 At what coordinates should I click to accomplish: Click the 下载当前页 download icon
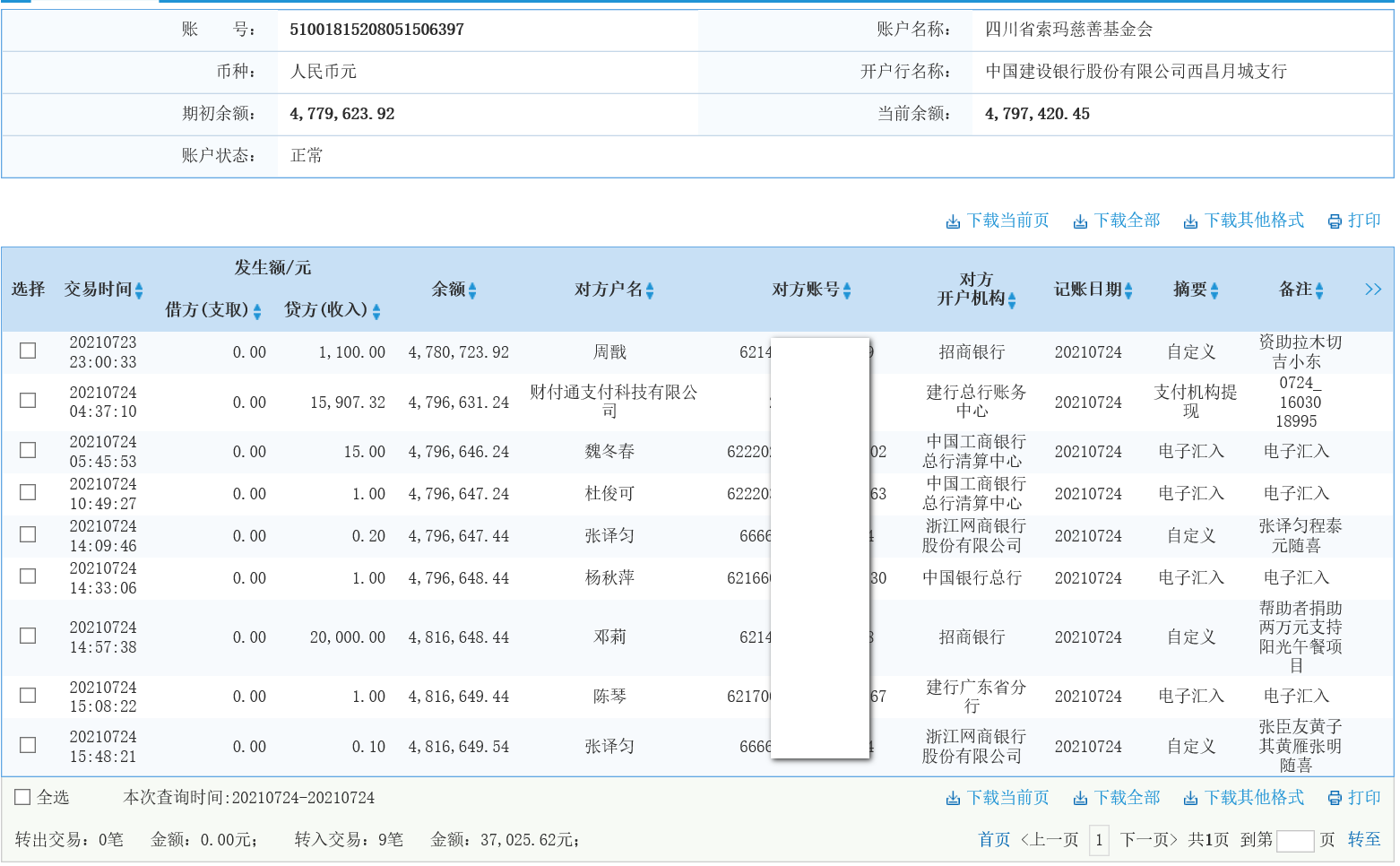952,220
